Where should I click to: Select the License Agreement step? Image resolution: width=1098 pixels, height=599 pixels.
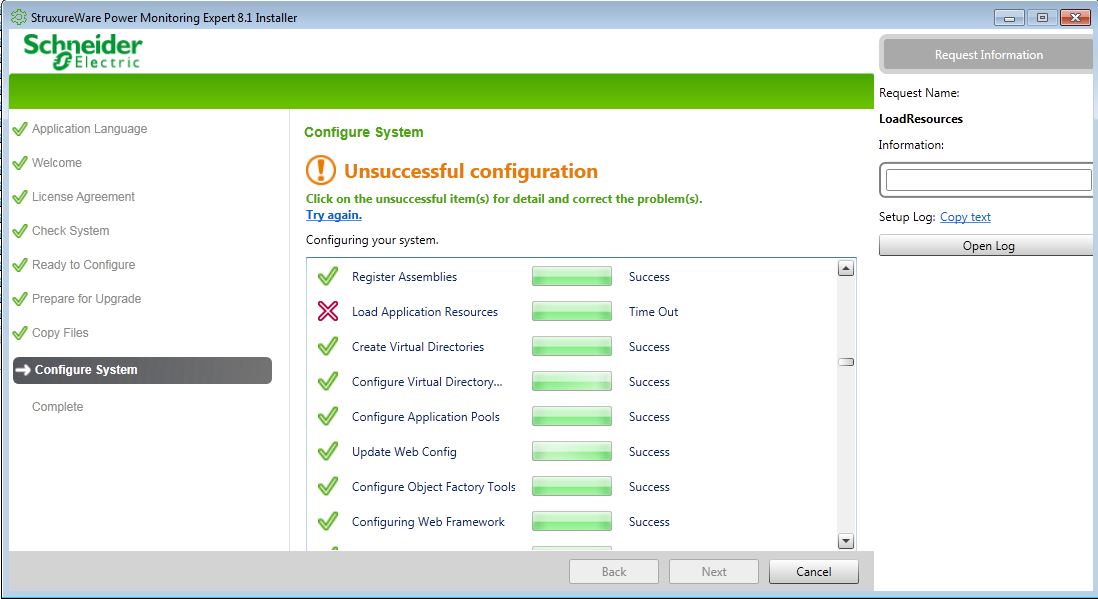click(x=83, y=197)
